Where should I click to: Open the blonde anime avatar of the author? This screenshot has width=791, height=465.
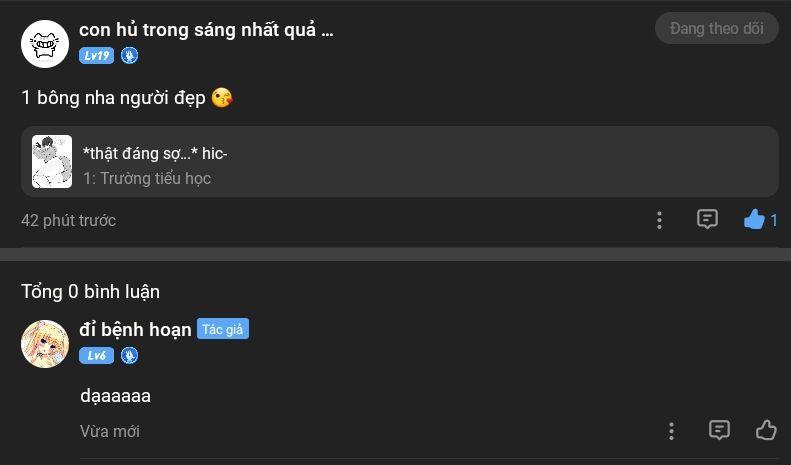coord(45,344)
